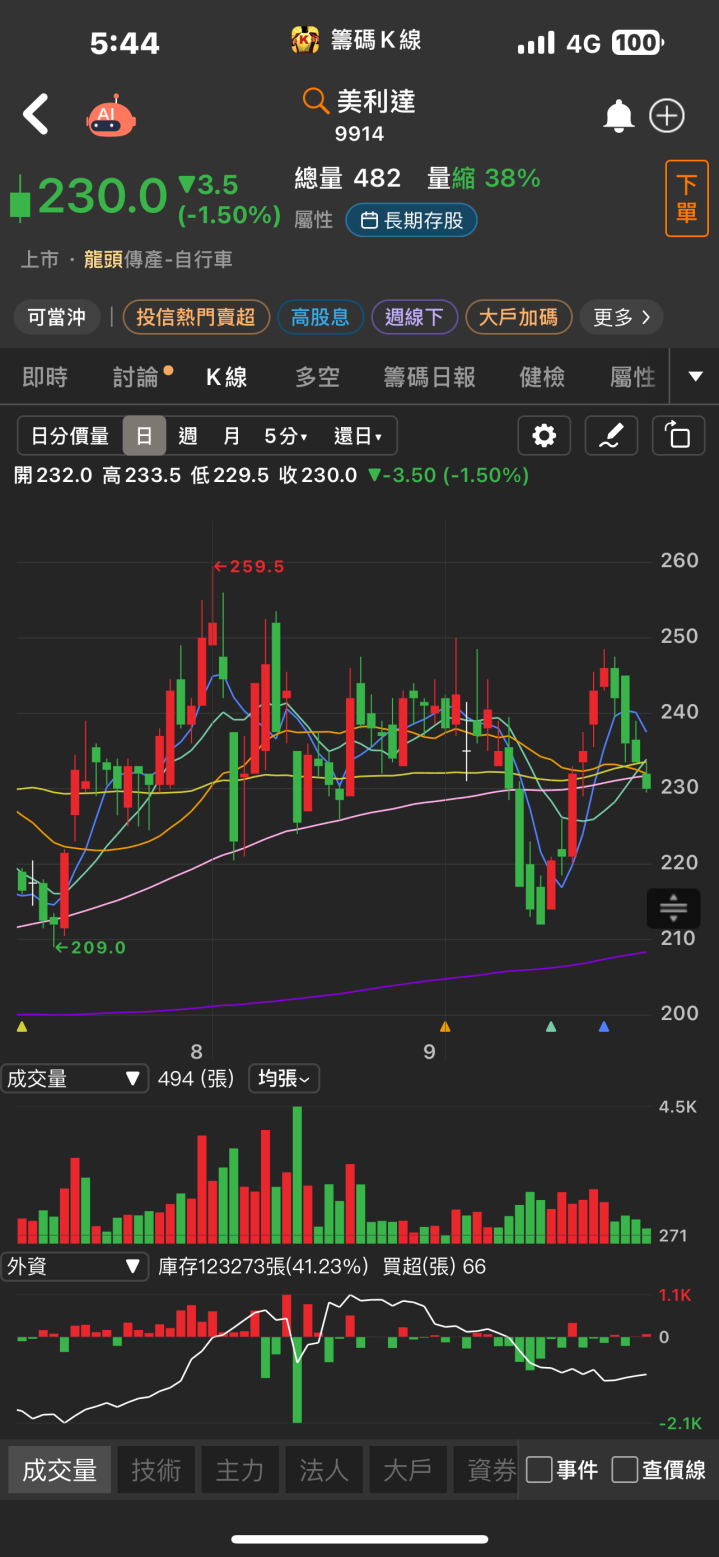Tap the yellow event triangle marker
Image resolution: width=719 pixels, height=1557 pixels.
[22, 1026]
